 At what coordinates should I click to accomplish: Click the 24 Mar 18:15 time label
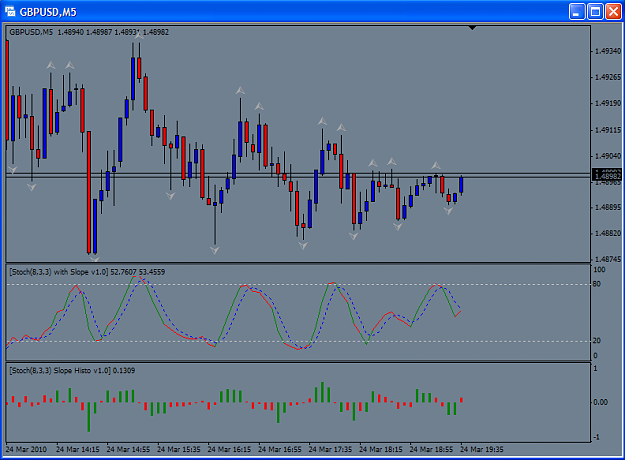pyautogui.click(x=381, y=449)
